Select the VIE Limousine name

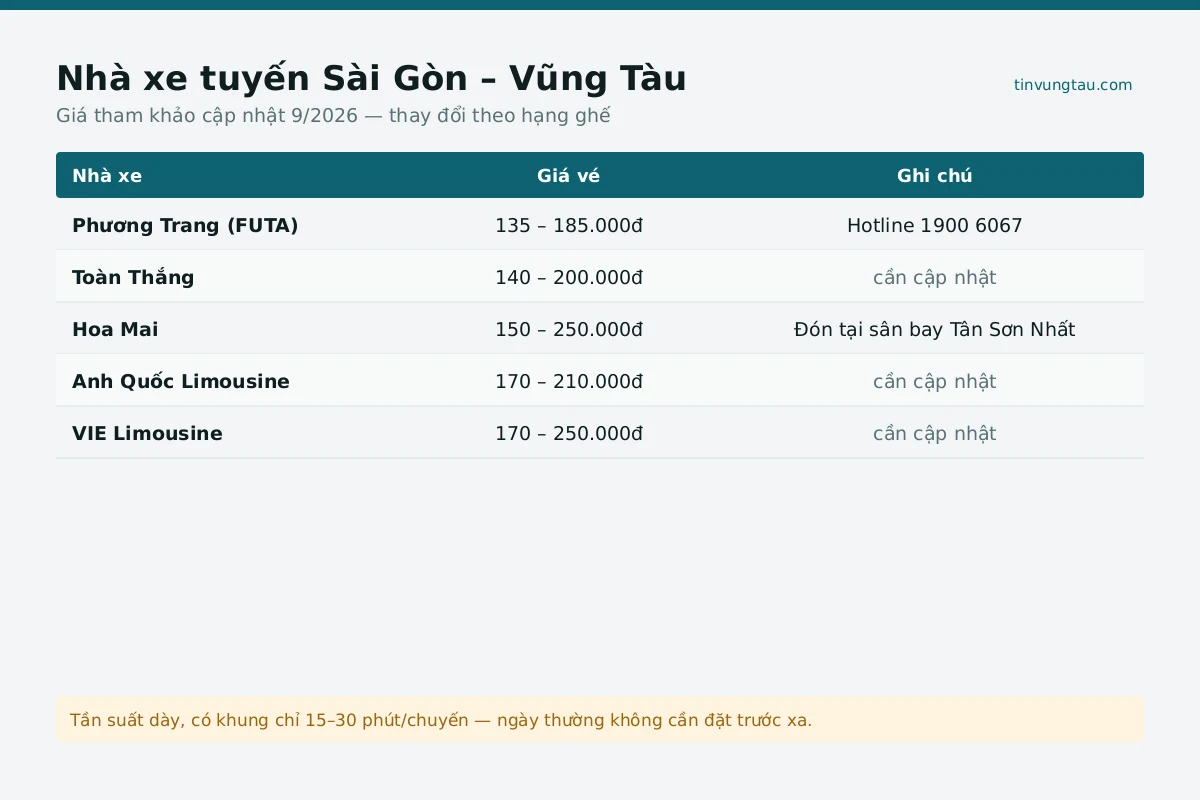pos(147,434)
